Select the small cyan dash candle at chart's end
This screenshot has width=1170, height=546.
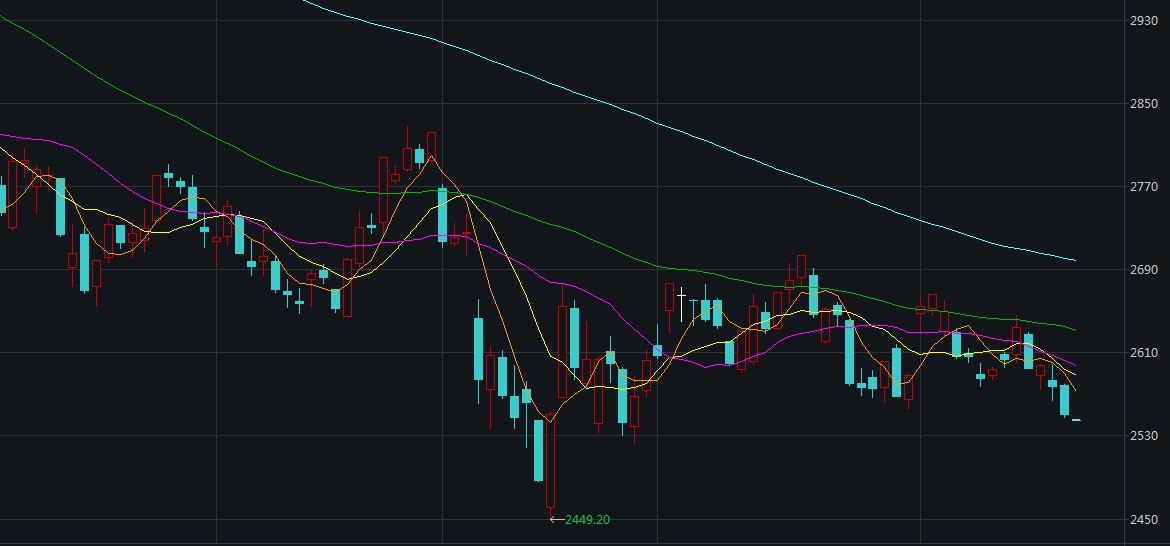1076,420
